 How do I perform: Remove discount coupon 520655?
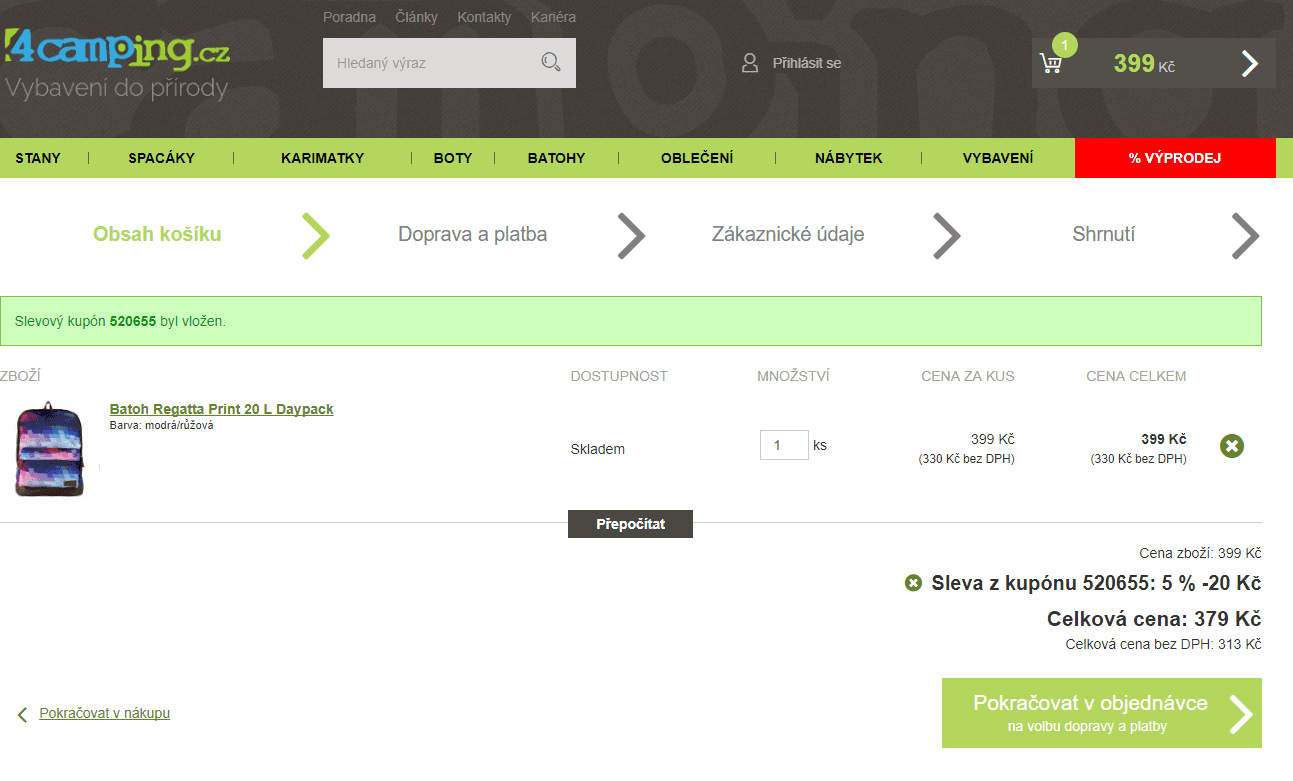coord(913,583)
